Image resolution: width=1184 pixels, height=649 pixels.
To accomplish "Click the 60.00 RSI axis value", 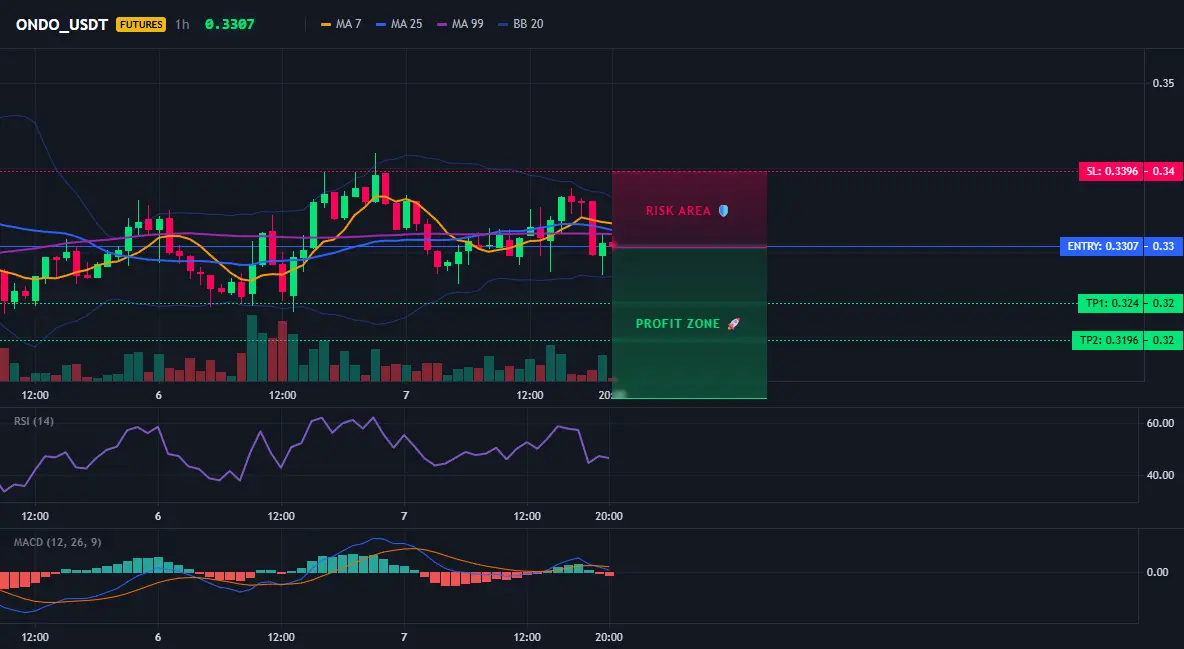I will 1161,423.
